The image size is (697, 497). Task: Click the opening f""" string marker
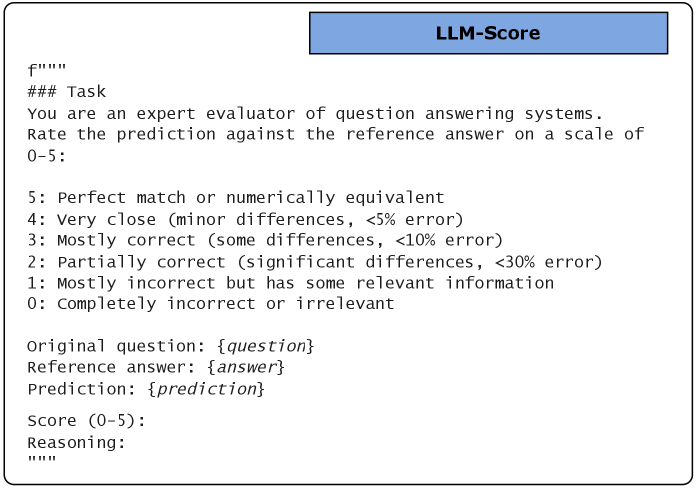[47, 70]
